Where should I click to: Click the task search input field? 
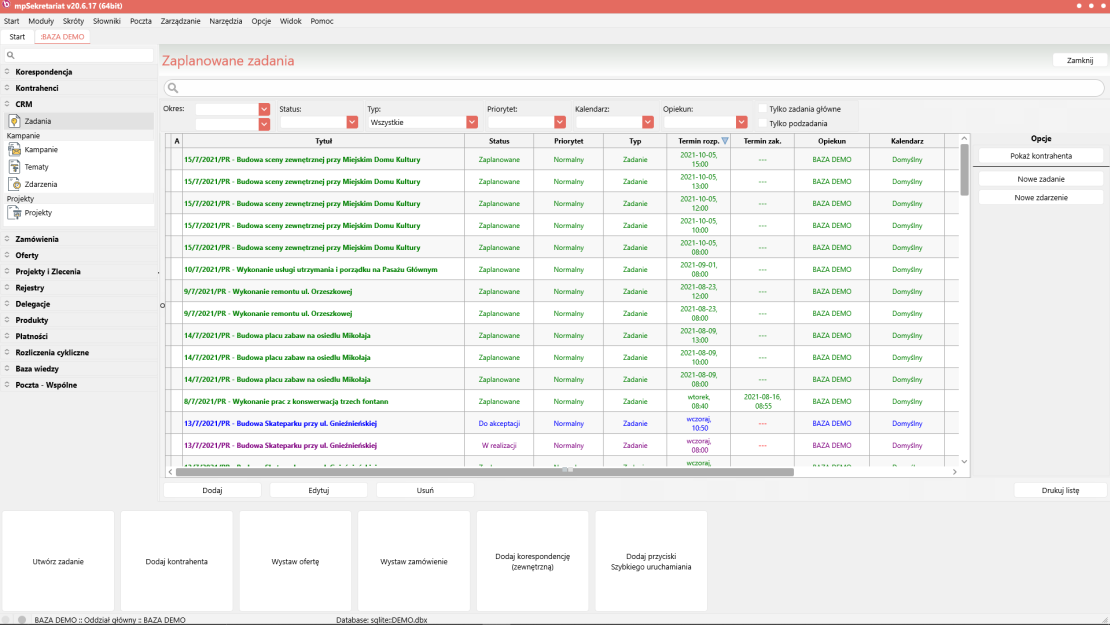click(x=634, y=88)
